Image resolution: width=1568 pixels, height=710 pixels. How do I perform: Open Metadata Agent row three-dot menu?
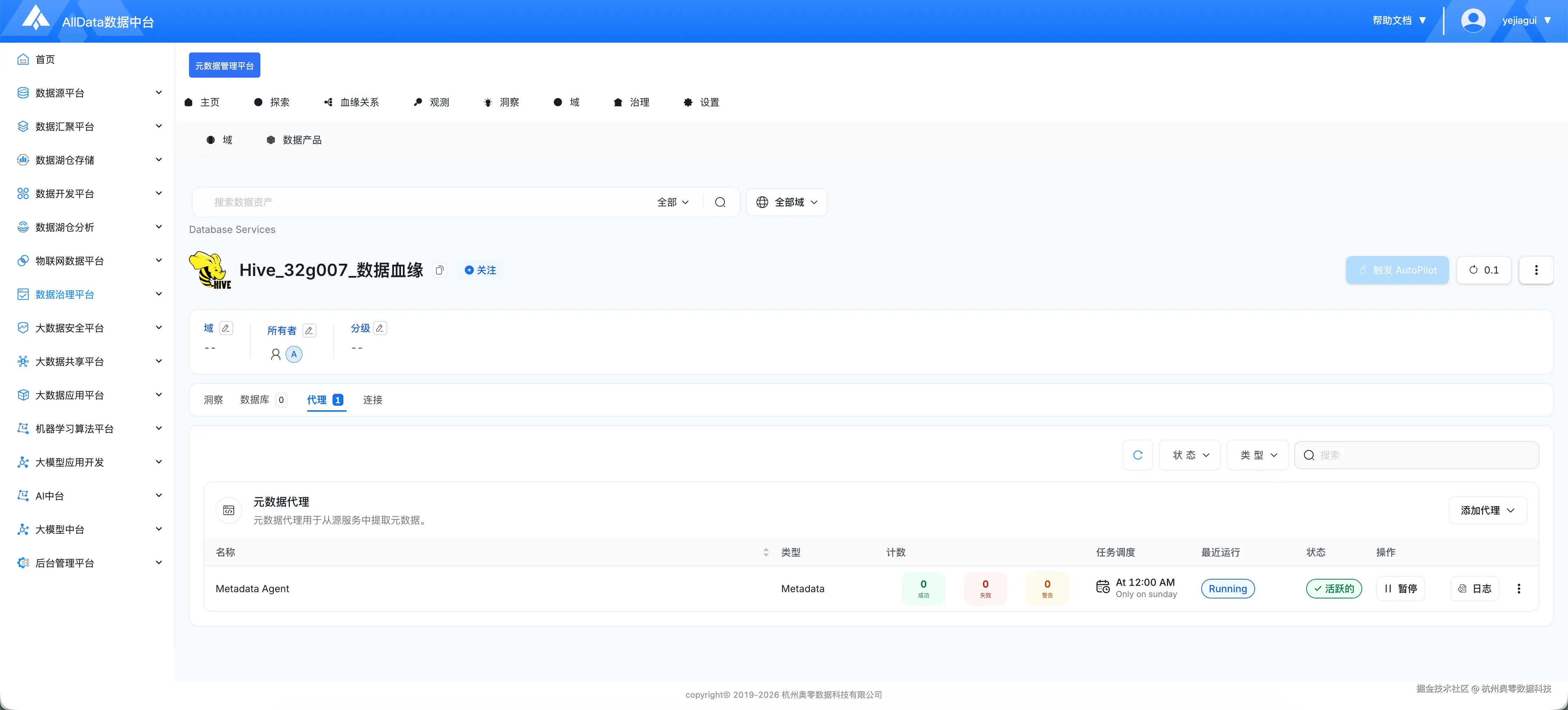pos(1519,588)
